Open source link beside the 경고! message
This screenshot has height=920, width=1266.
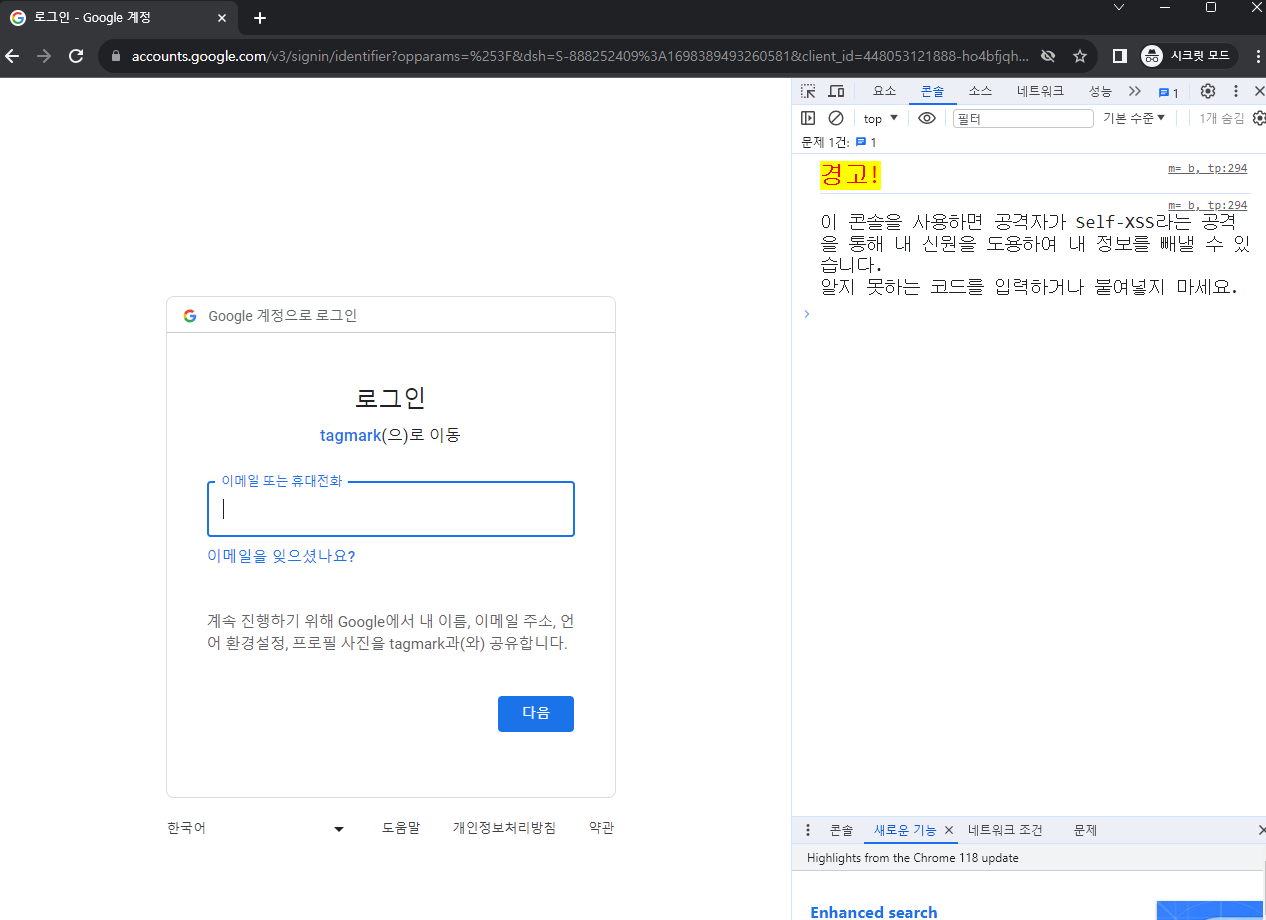(1207, 168)
